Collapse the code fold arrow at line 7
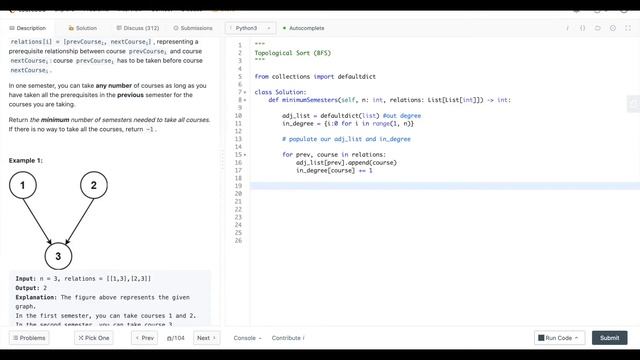 [x=245, y=92]
